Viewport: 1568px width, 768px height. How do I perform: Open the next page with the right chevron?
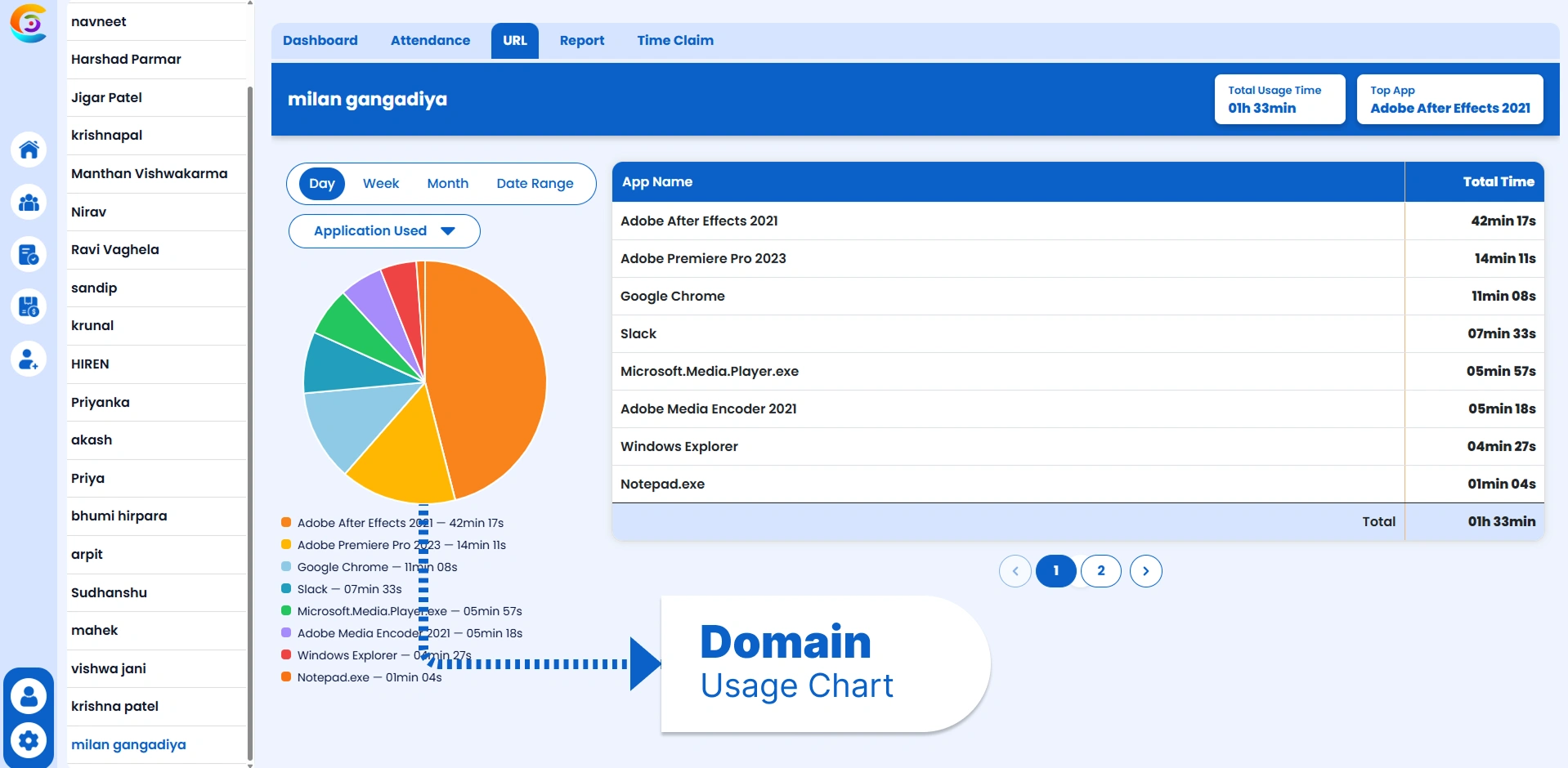tap(1145, 571)
